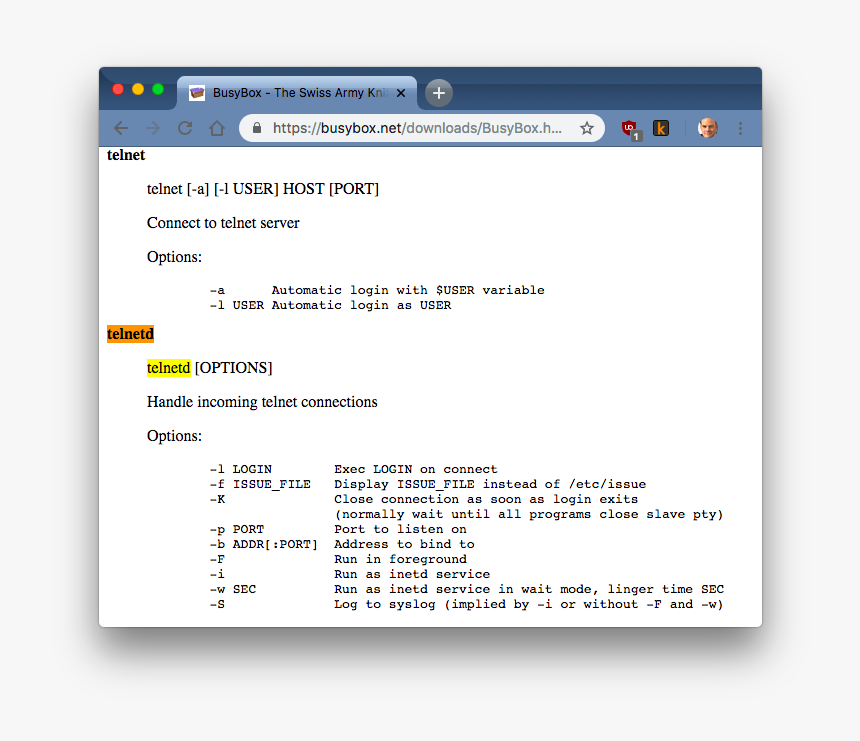
Task: Click 'Address to bind to' option line
Action: pos(404,545)
